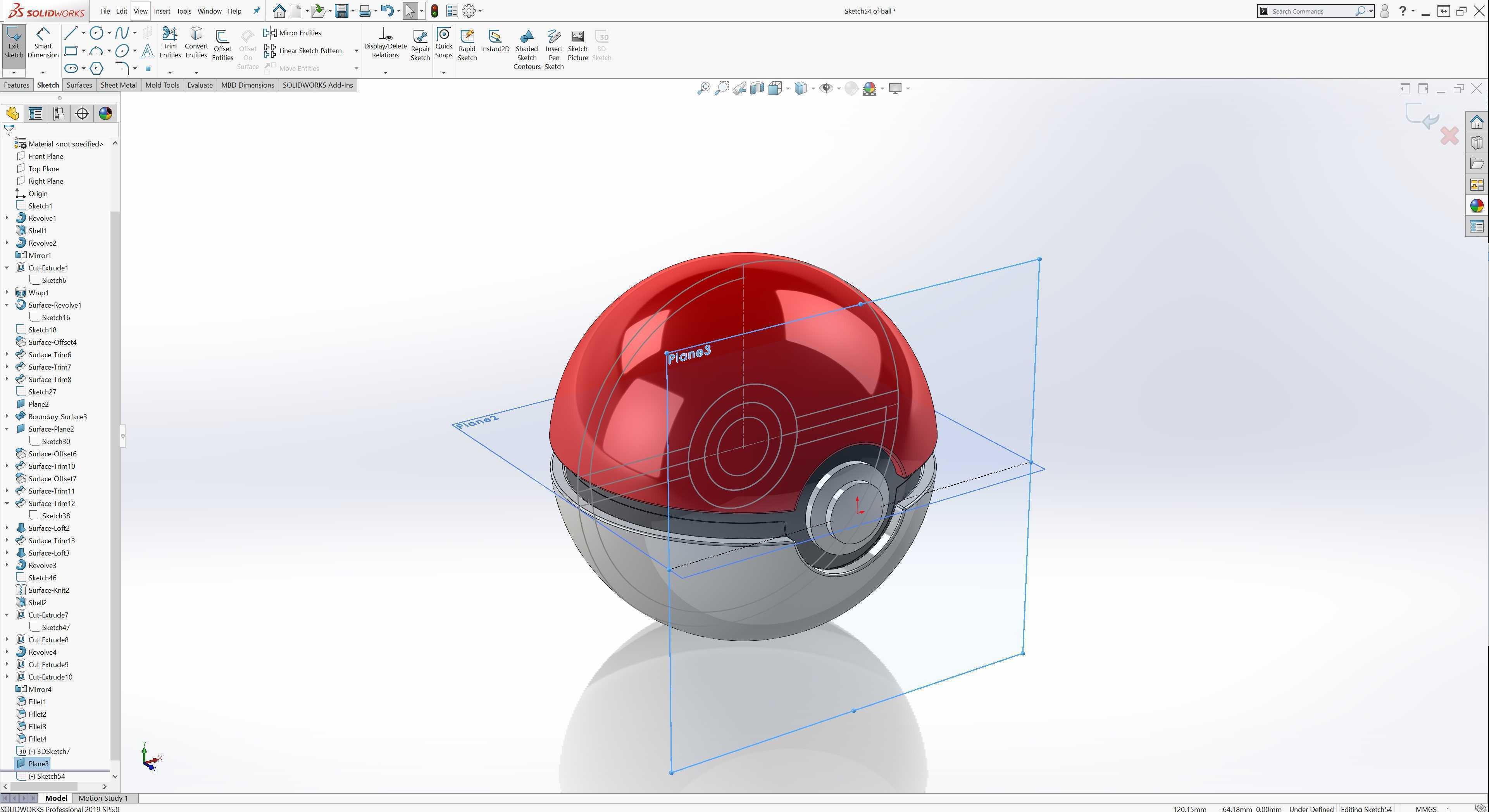Open the PropertyManager tab
Screen dimensions: 1489x812
(x=35, y=113)
